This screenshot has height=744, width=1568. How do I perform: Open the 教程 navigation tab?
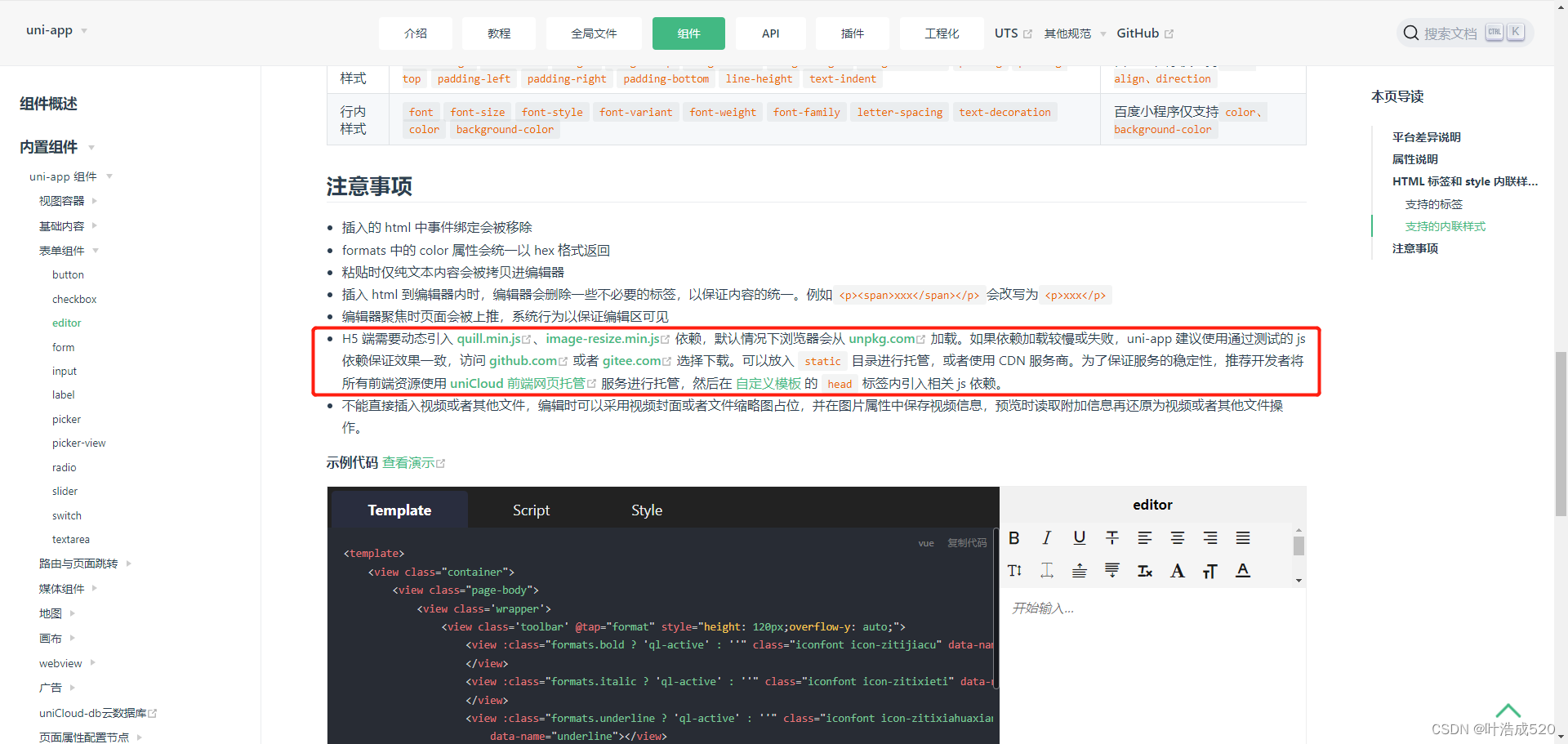(499, 33)
